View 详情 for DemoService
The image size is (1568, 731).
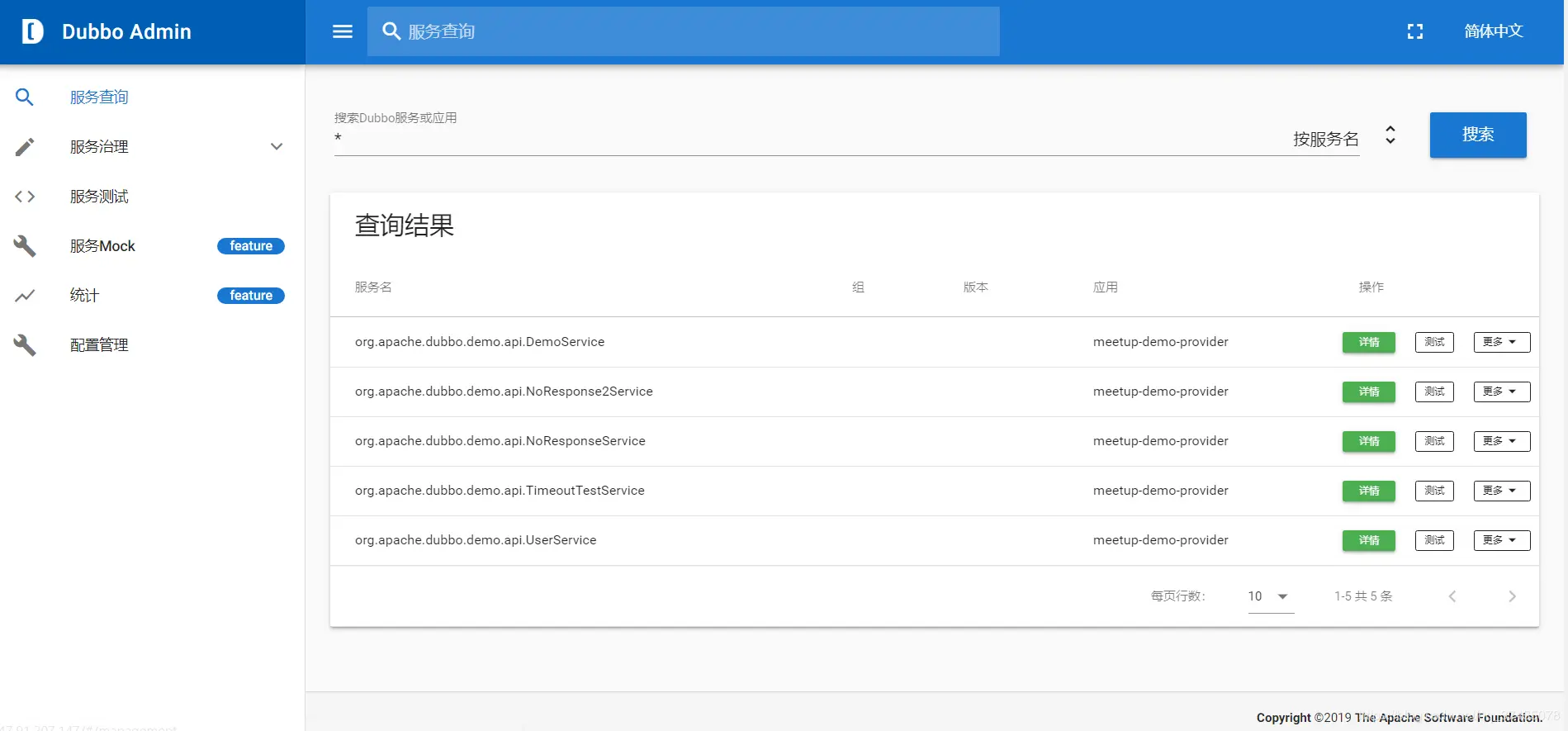pos(1369,342)
